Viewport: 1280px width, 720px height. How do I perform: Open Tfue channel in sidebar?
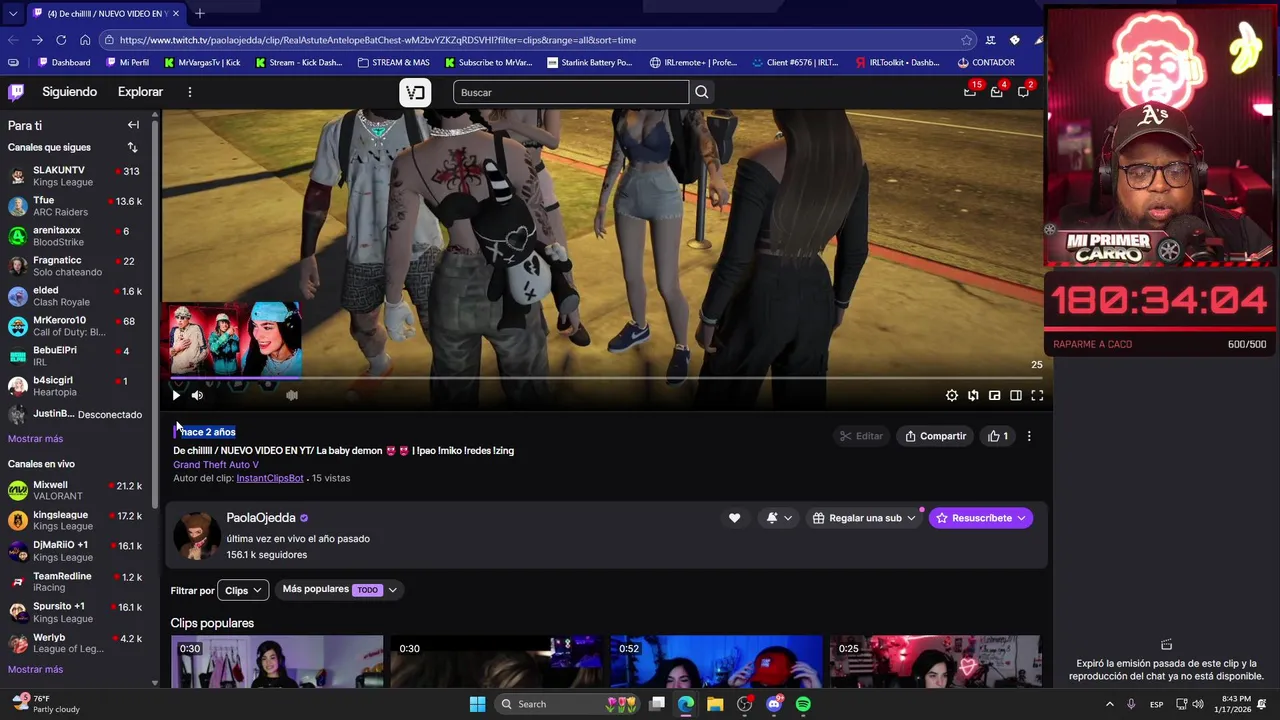pyautogui.click(x=76, y=206)
